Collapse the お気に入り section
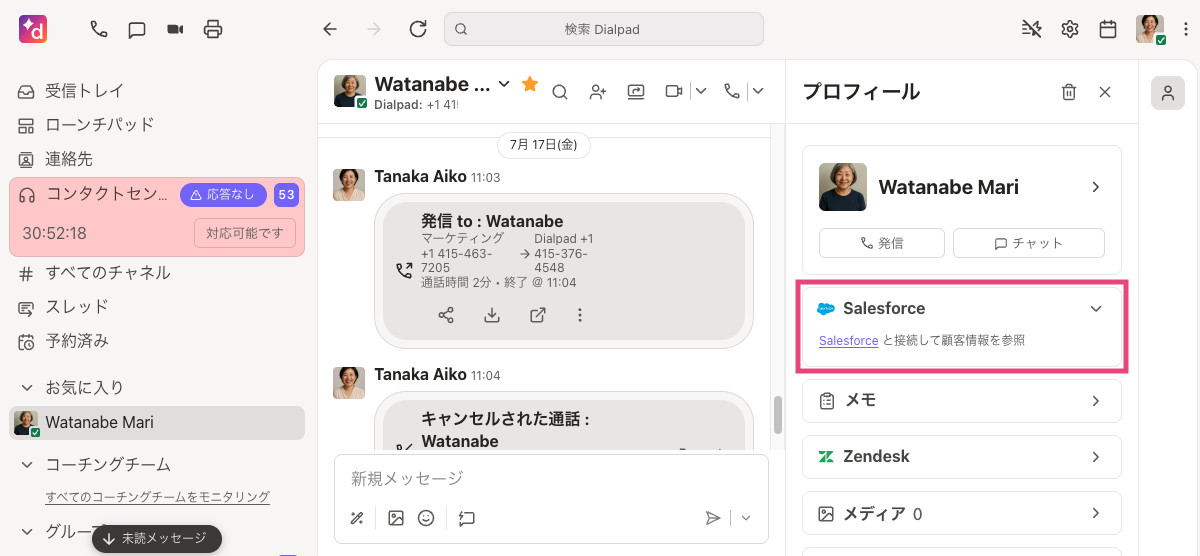Image resolution: width=1200 pixels, height=556 pixels. coord(27,387)
